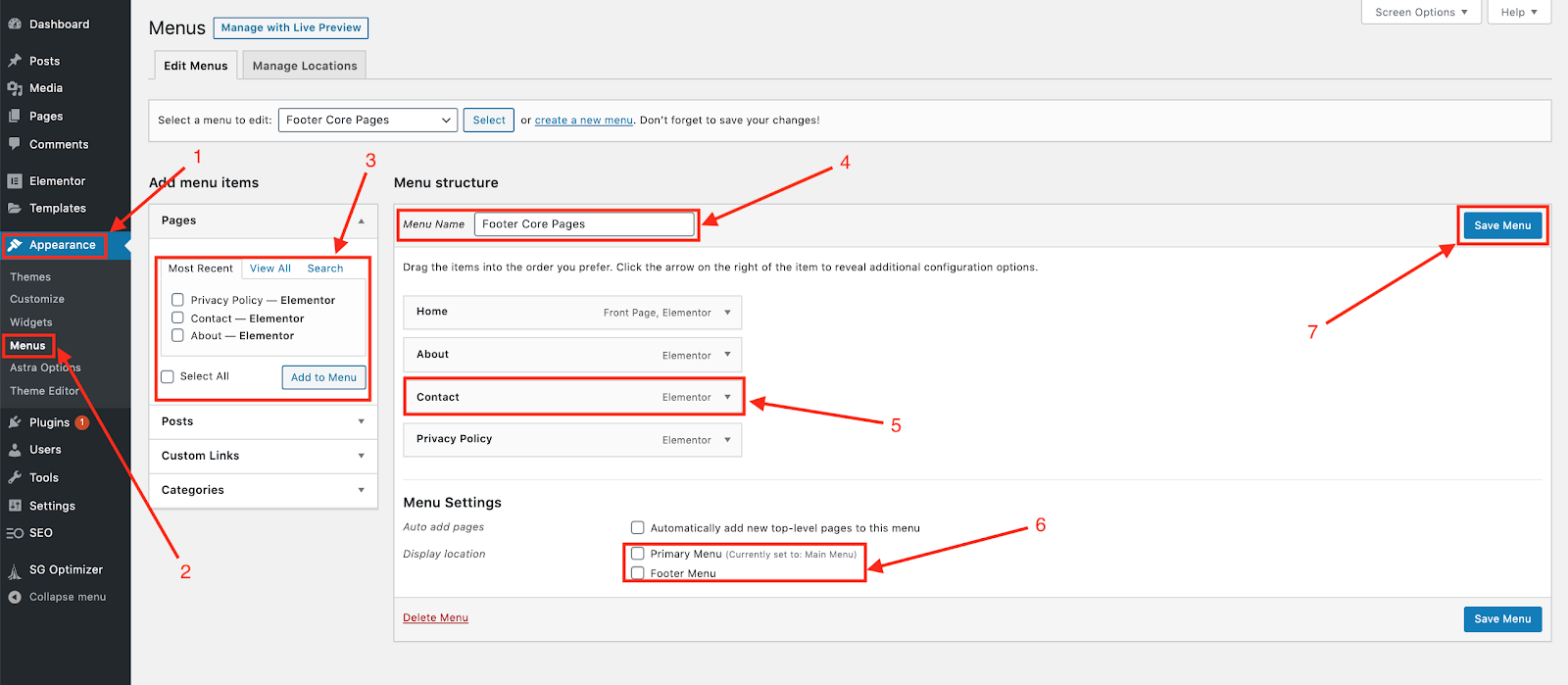
Task: Click the Posts pushpin icon
Action: (x=15, y=61)
